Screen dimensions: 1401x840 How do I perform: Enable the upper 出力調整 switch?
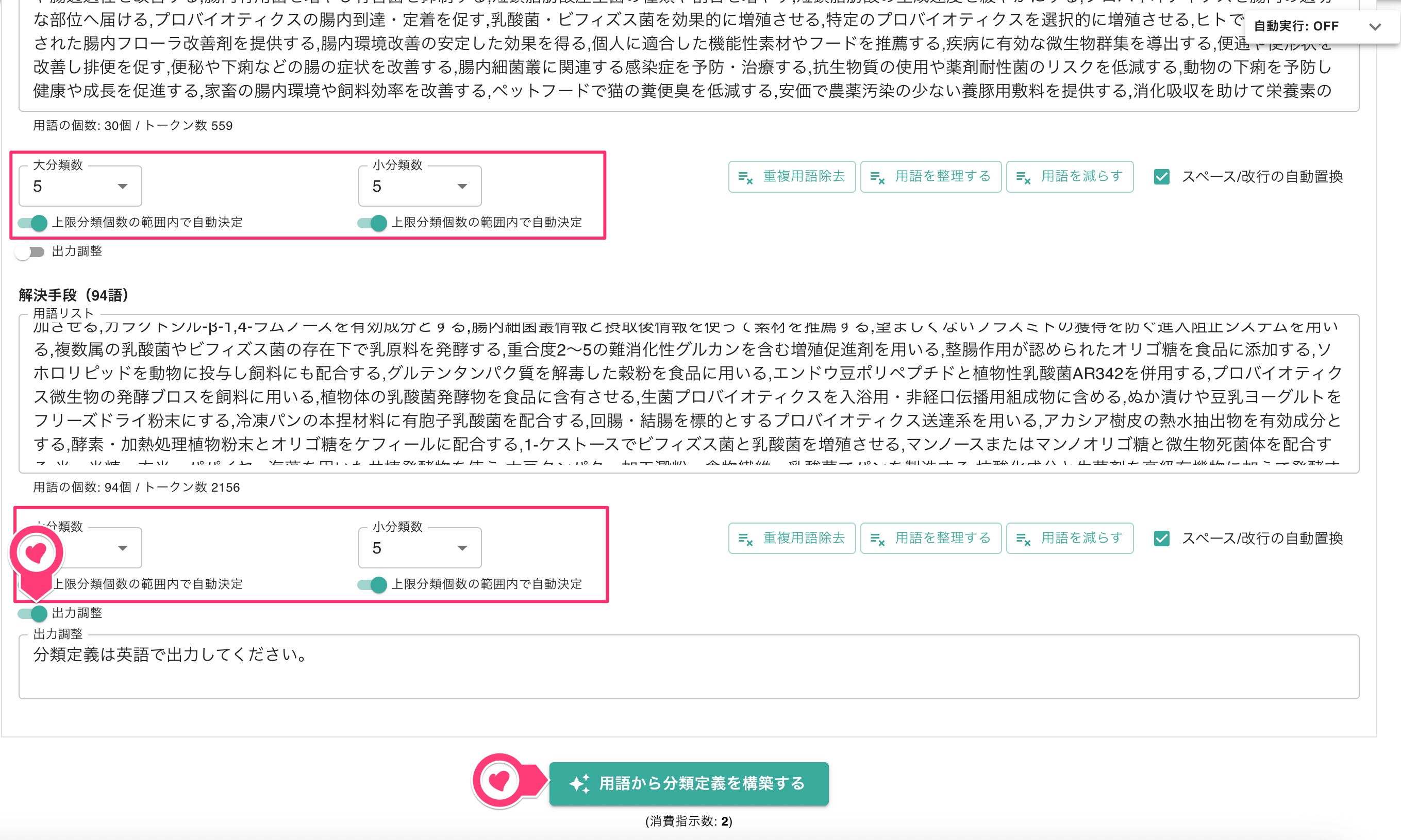(30, 251)
